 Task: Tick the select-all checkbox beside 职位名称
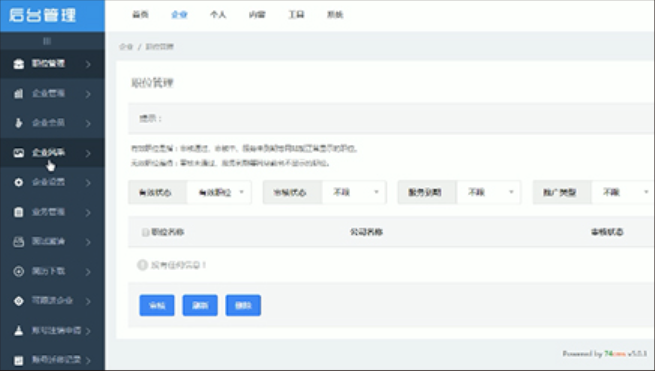click(145, 232)
